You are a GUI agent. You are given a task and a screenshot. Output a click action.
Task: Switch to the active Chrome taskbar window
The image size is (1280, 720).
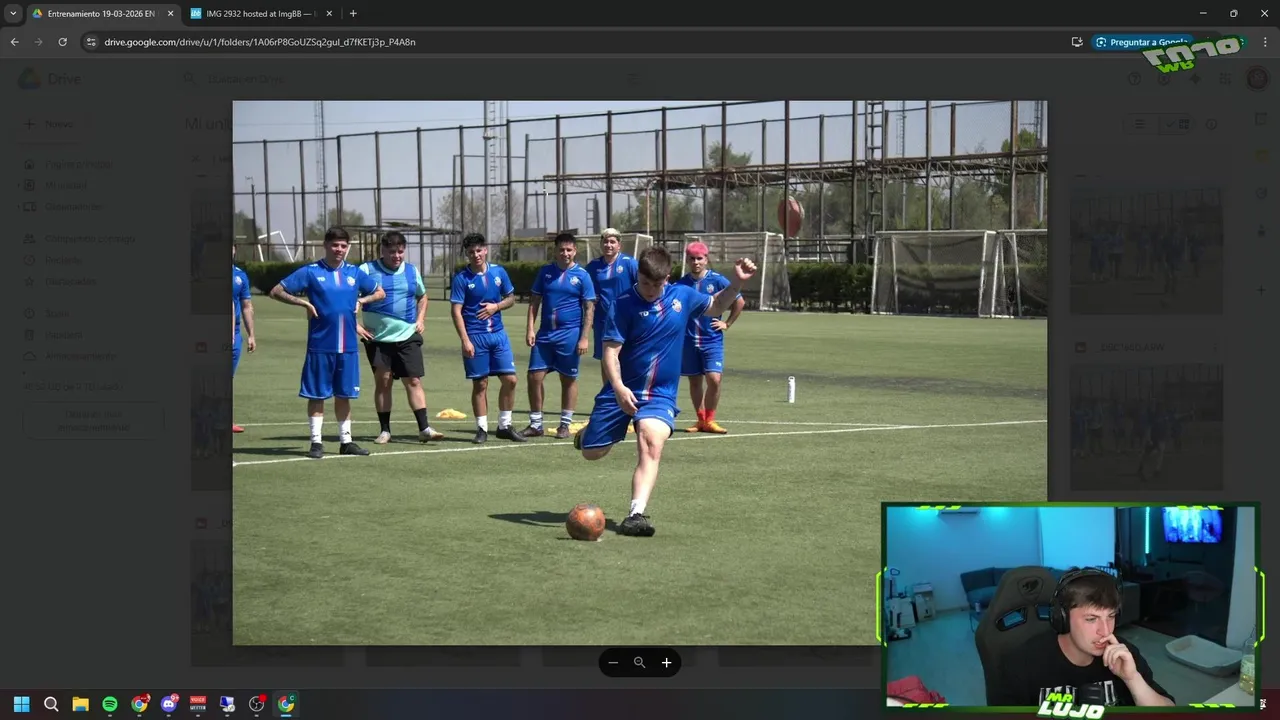click(x=286, y=704)
